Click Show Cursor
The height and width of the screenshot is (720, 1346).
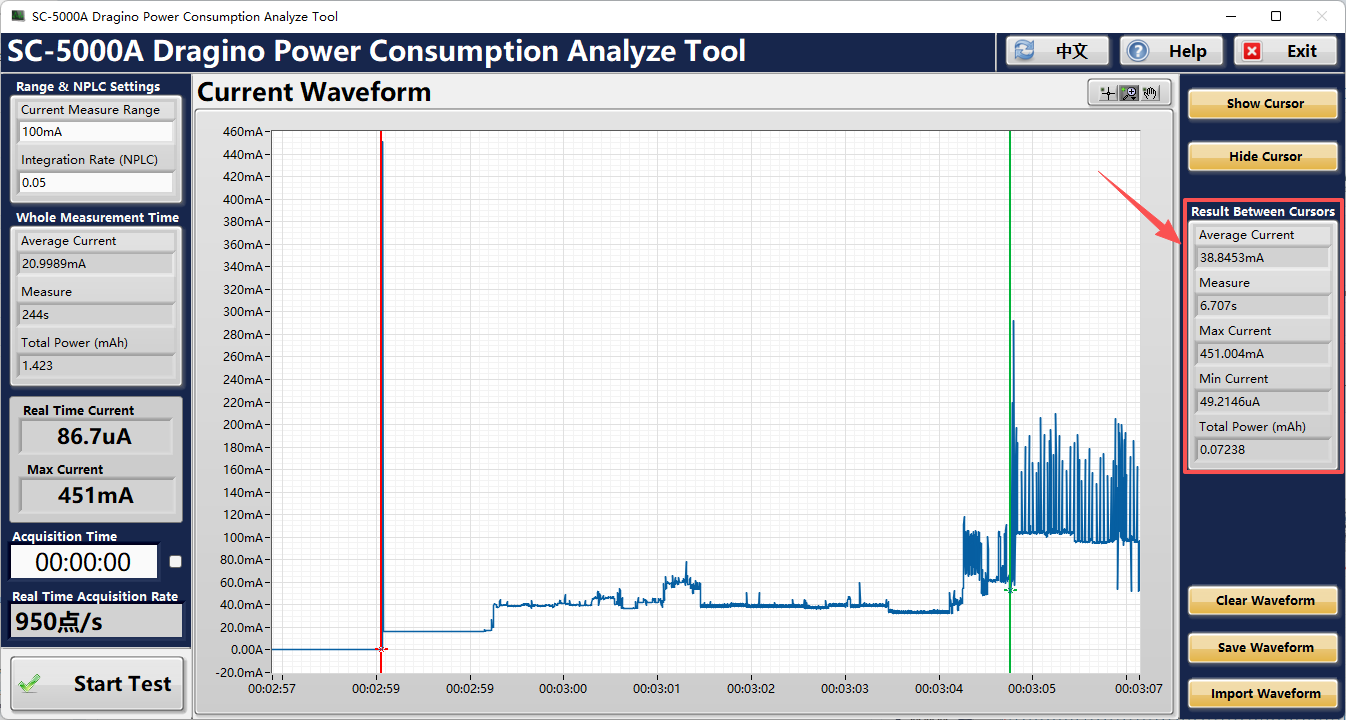coord(1262,104)
